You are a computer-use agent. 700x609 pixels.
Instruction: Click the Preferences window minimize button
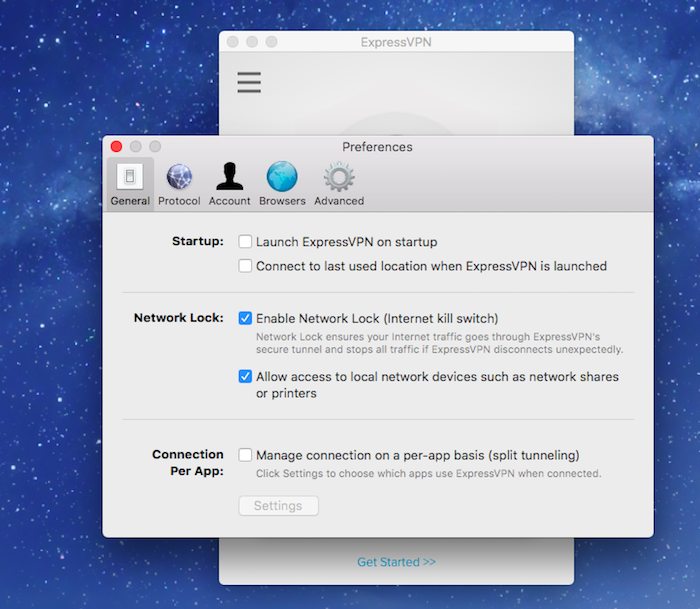tap(136, 146)
